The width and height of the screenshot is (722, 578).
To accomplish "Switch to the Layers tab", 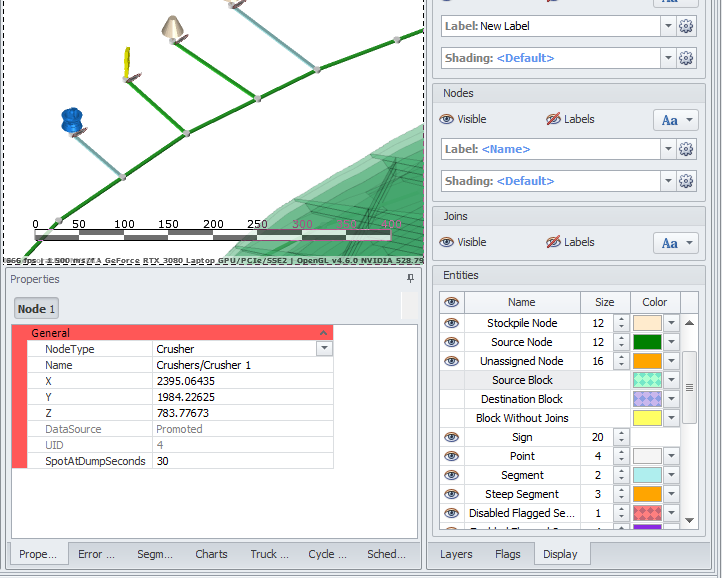I will pyautogui.click(x=456, y=554).
